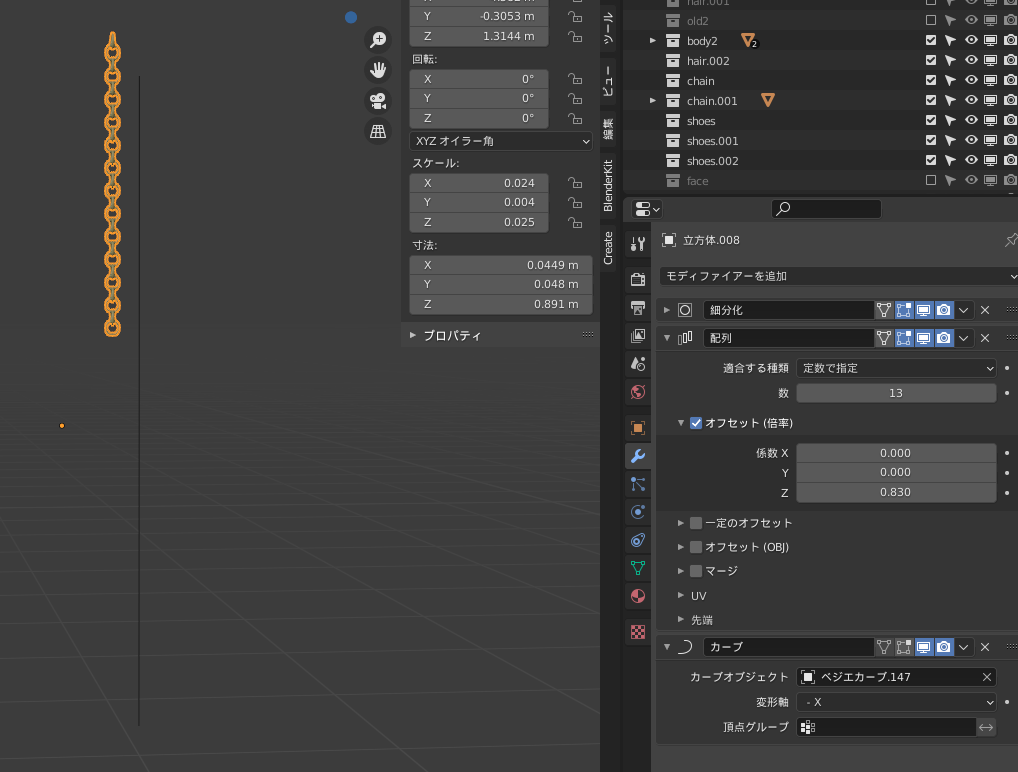This screenshot has width=1018, height=772.
Task: Uncheck the body2 collection exclude checkbox
Action: click(931, 40)
